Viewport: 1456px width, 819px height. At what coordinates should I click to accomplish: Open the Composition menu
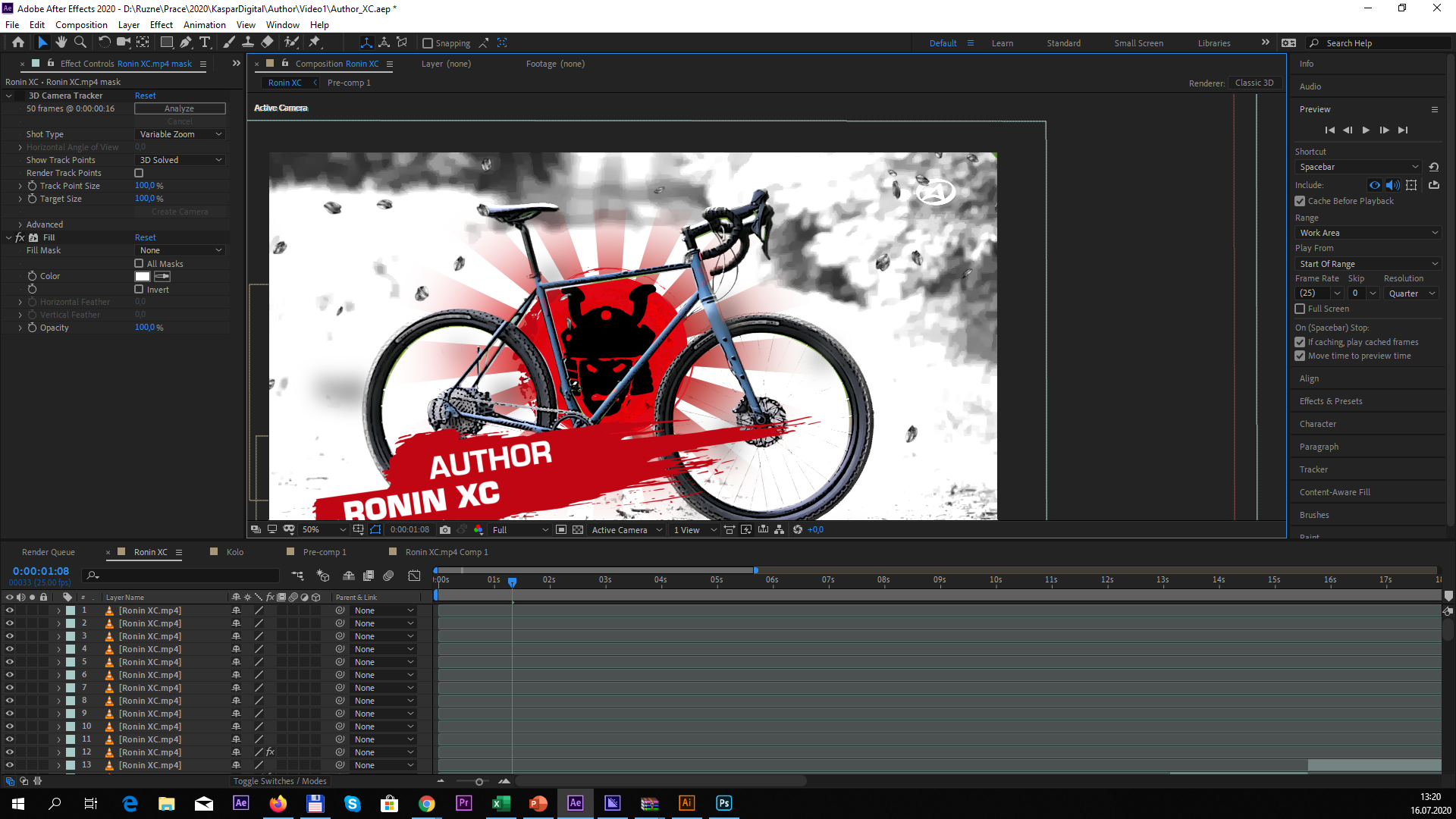click(x=81, y=25)
